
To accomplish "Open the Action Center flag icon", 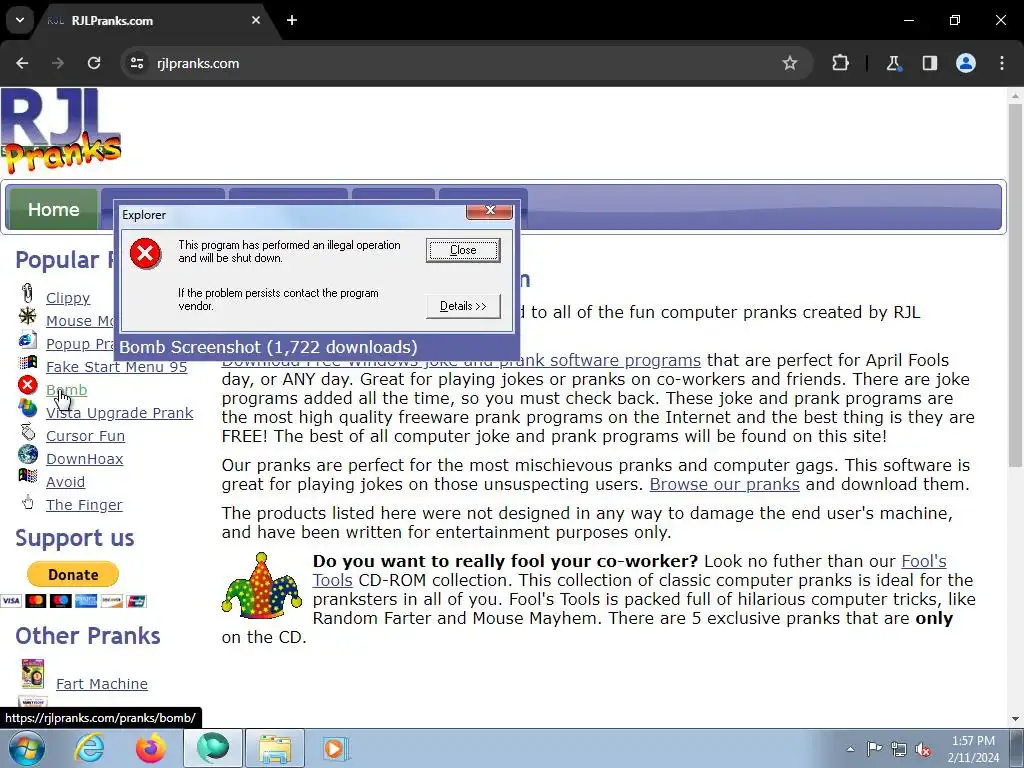I will click(874, 749).
